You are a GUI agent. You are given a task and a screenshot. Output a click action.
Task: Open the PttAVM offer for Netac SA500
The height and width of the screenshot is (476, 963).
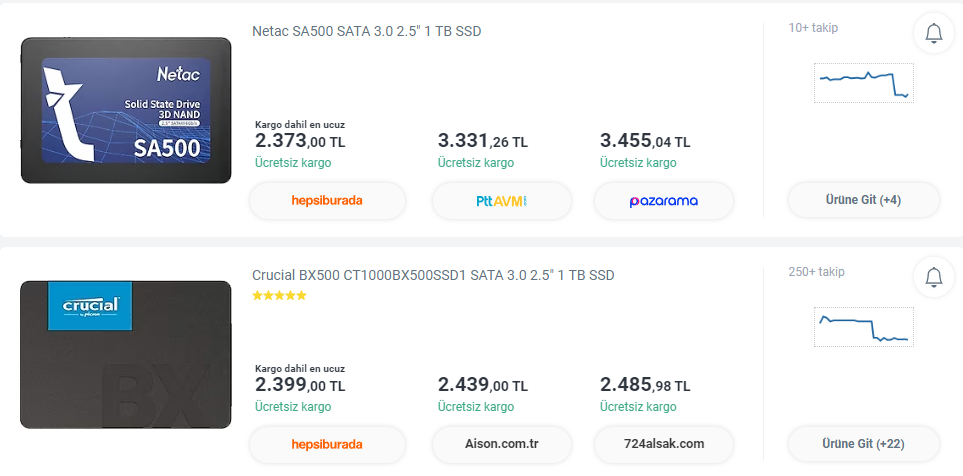pos(502,201)
